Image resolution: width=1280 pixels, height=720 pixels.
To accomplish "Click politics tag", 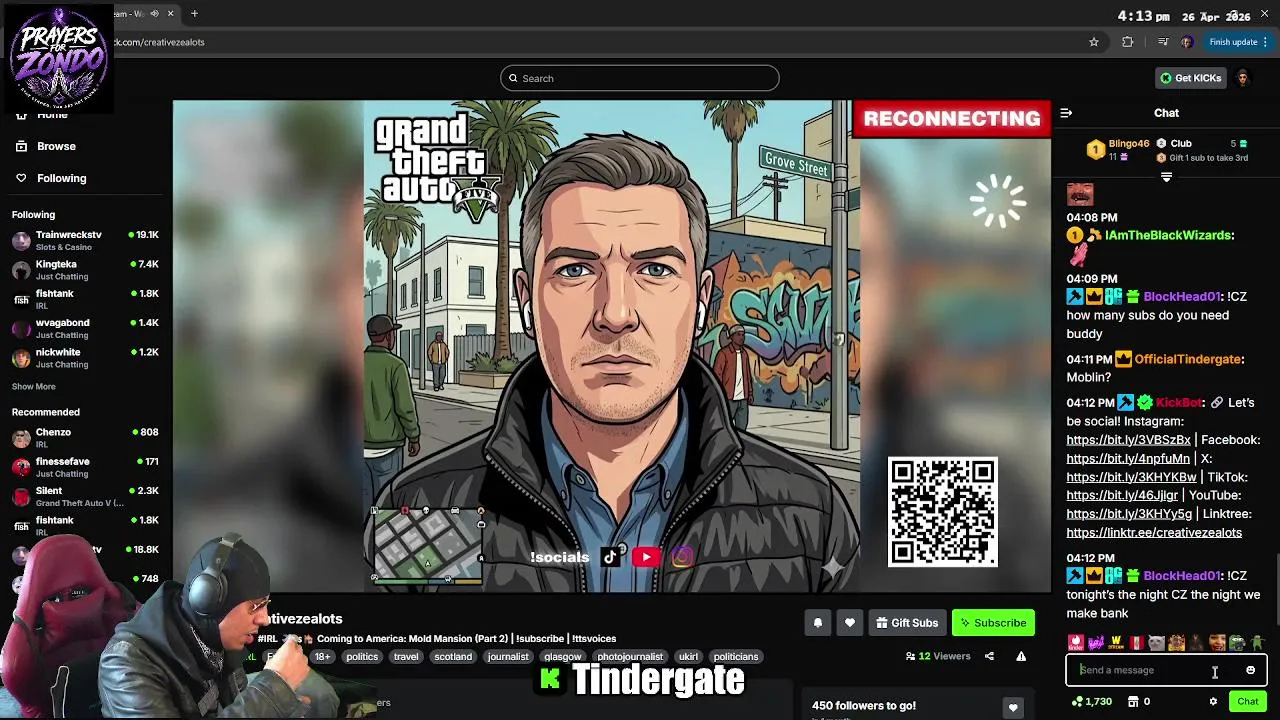I will coord(362,657).
